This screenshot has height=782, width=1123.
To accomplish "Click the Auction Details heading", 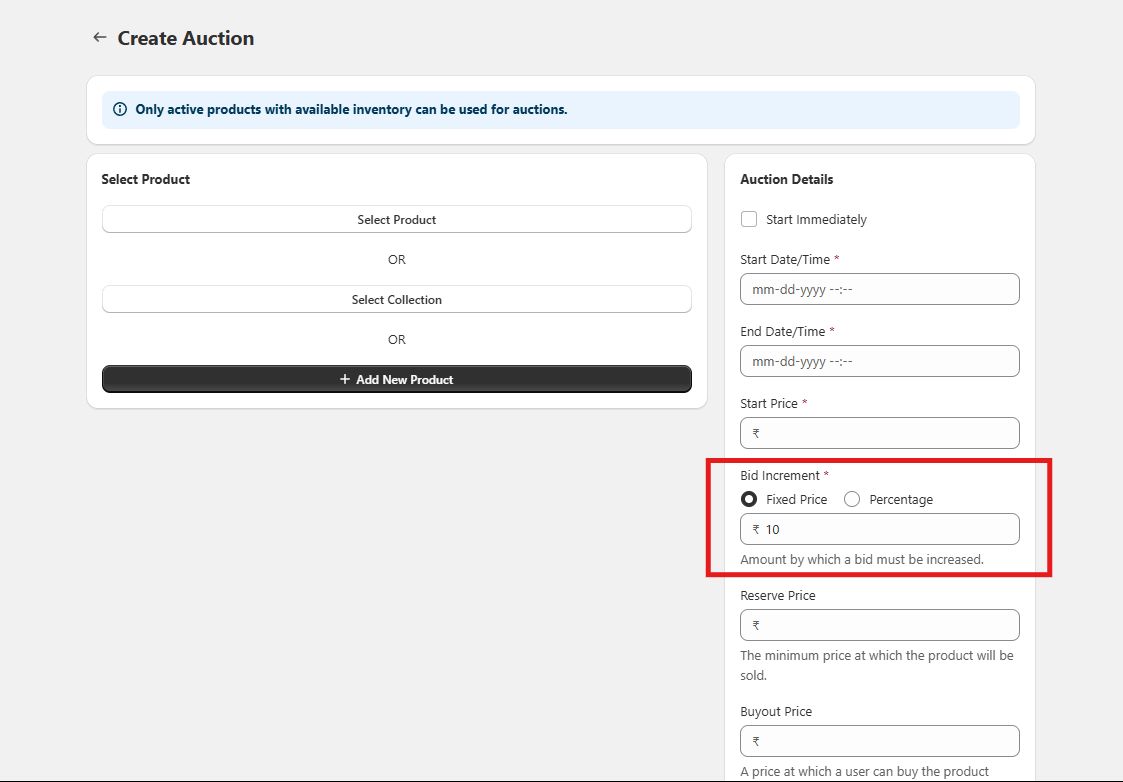I will (786, 179).
